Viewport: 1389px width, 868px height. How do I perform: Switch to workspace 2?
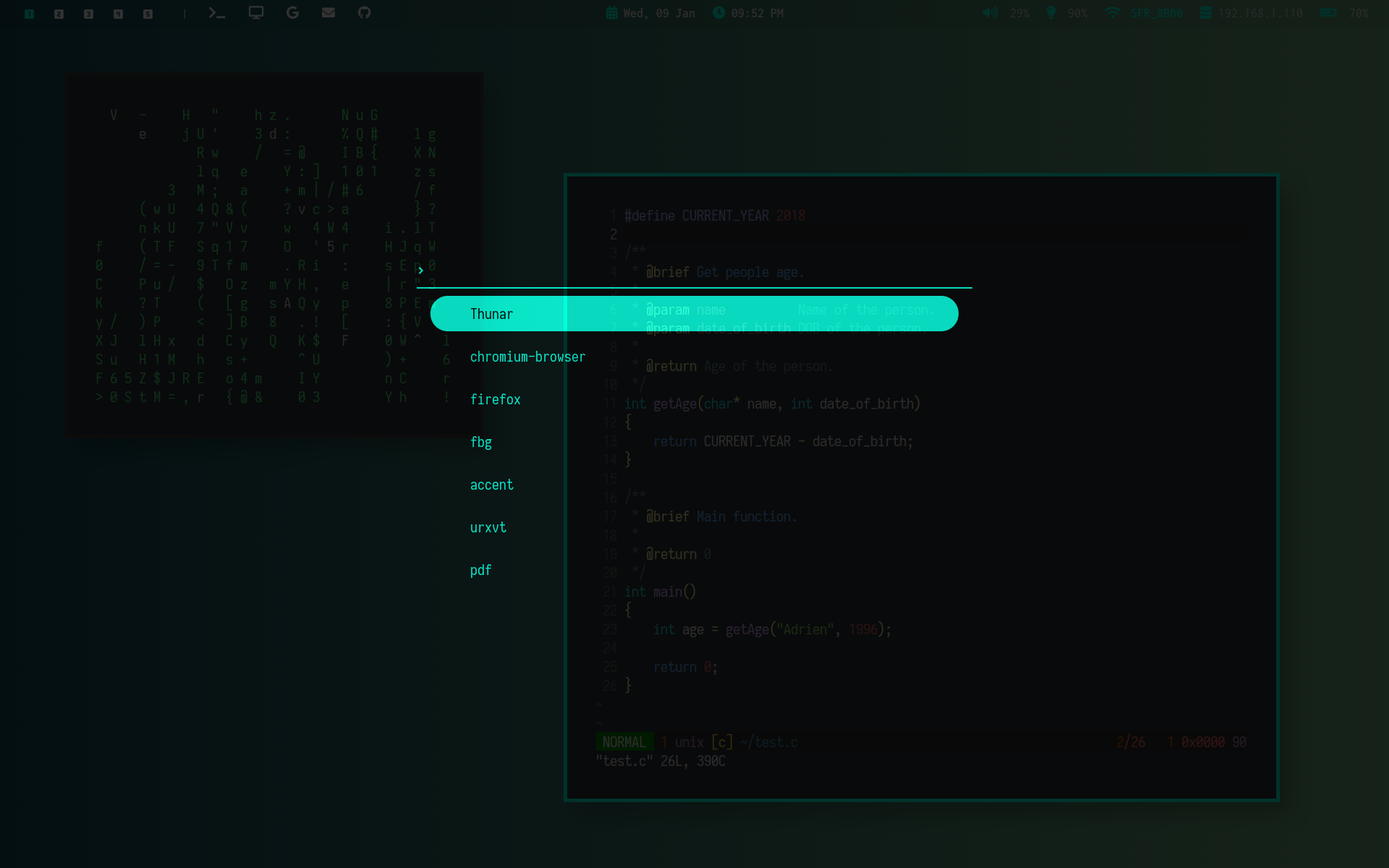[x=59, y=14]
